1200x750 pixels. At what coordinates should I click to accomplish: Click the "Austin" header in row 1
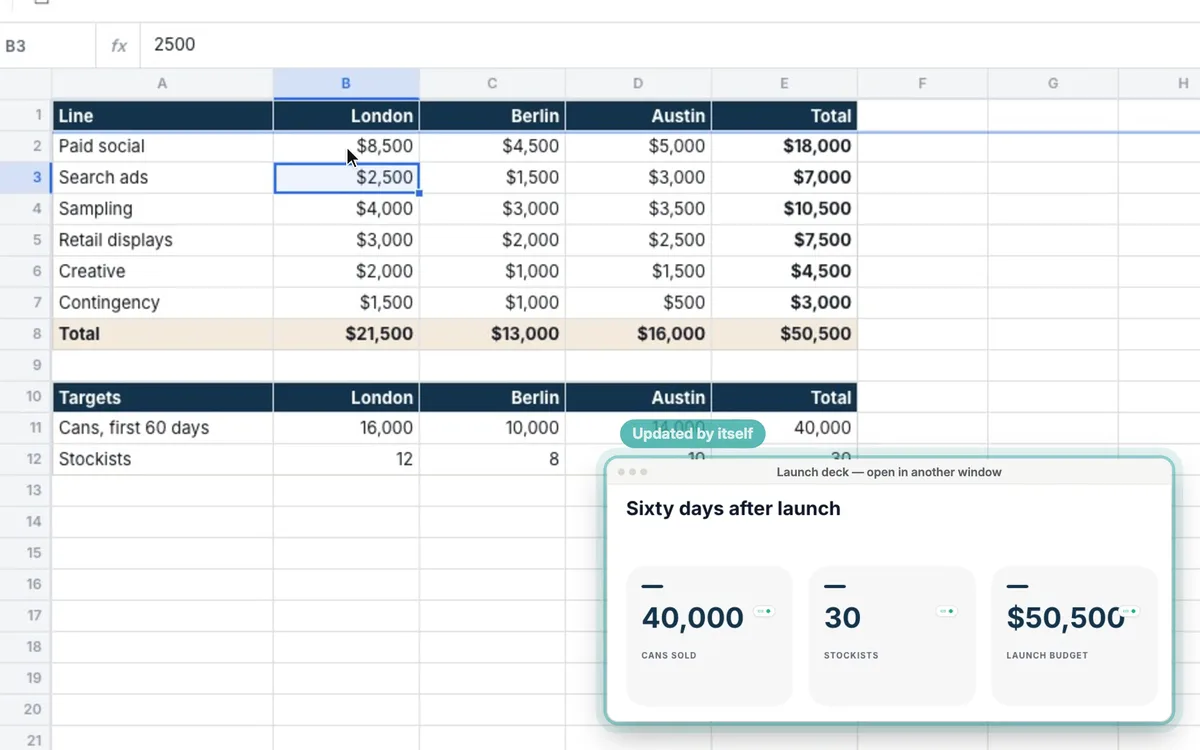pos(638,116)
